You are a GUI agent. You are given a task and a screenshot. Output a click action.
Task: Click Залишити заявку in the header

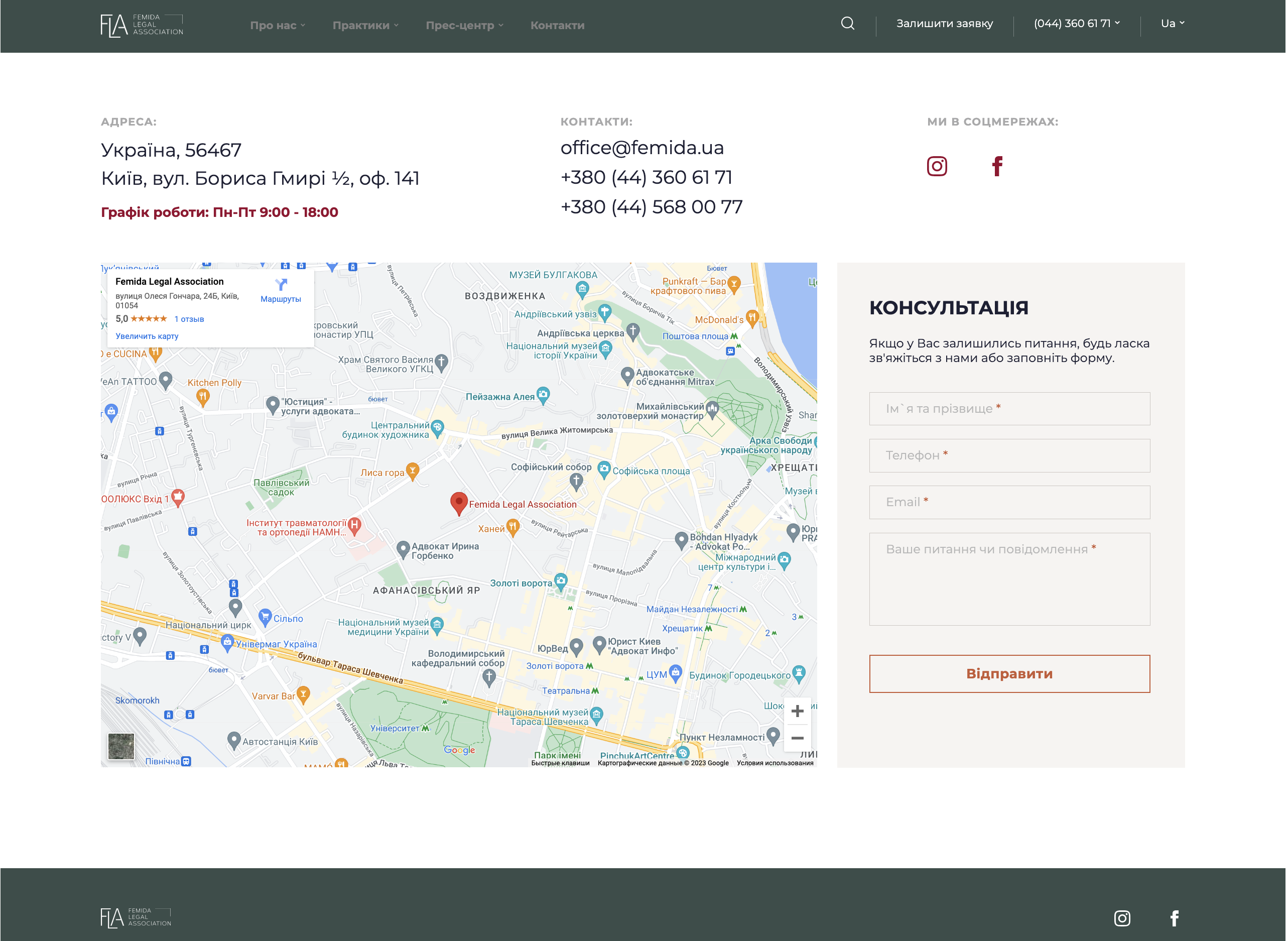(945, 24)
